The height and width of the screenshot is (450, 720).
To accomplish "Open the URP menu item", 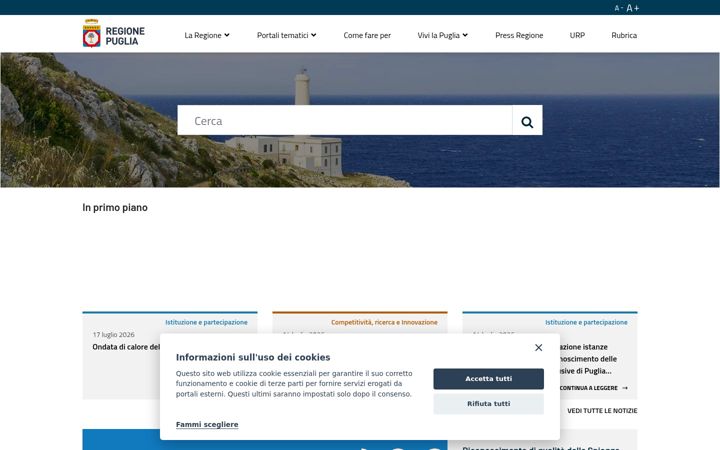I will (577, 35).
